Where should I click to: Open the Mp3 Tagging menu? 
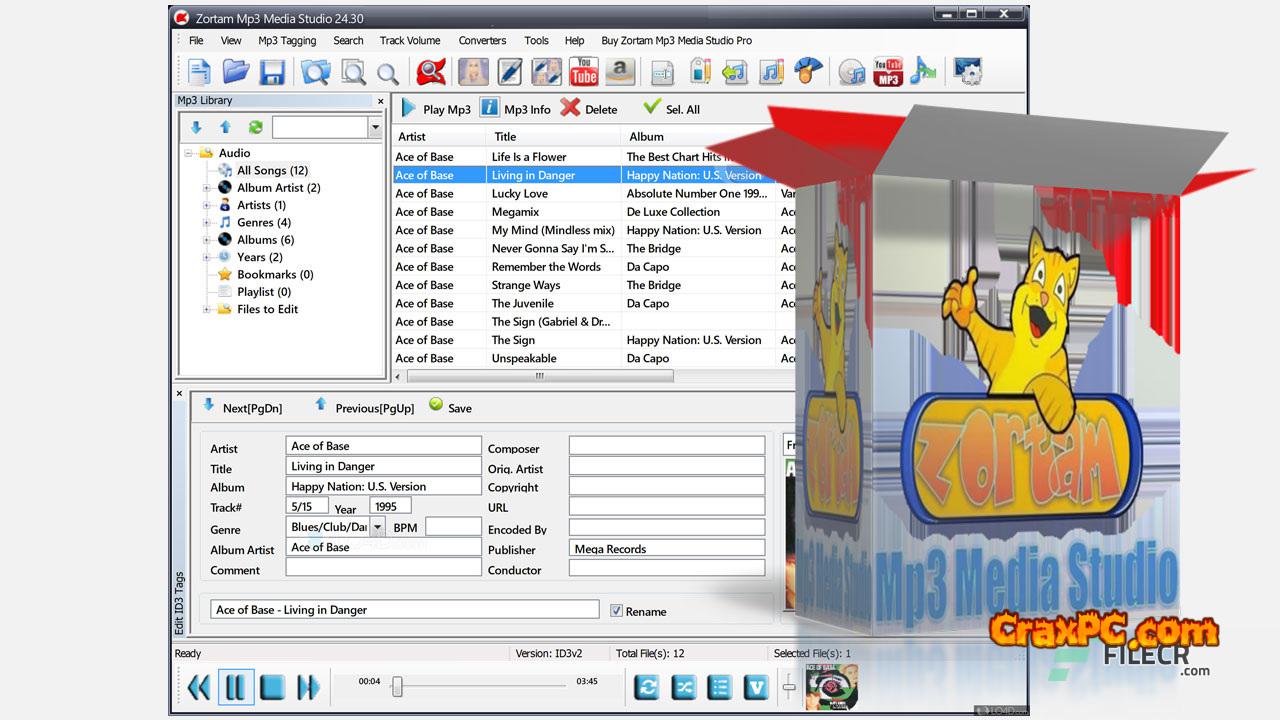click(287, 41)
